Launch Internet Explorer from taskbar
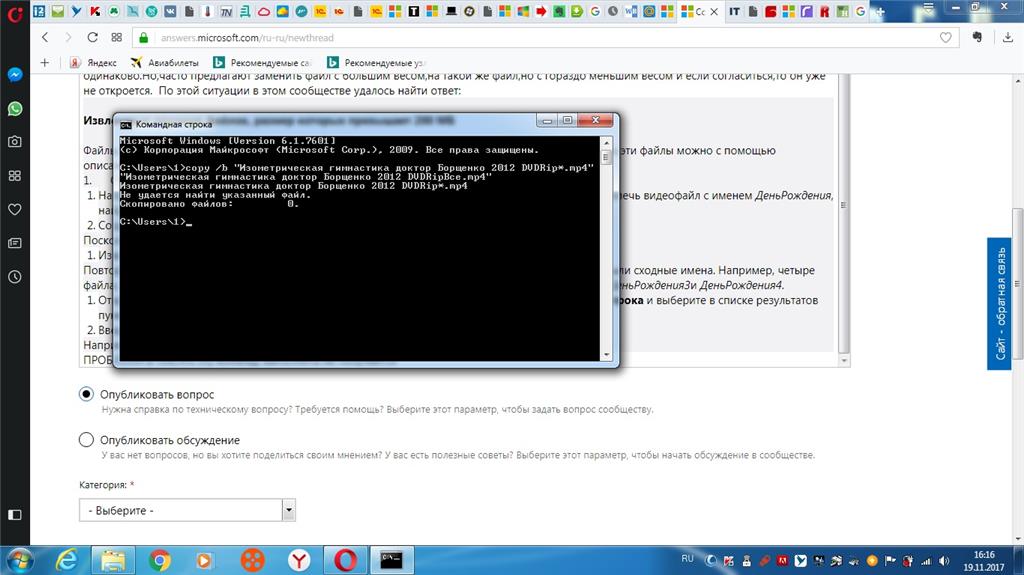 [x=66, y=560]
